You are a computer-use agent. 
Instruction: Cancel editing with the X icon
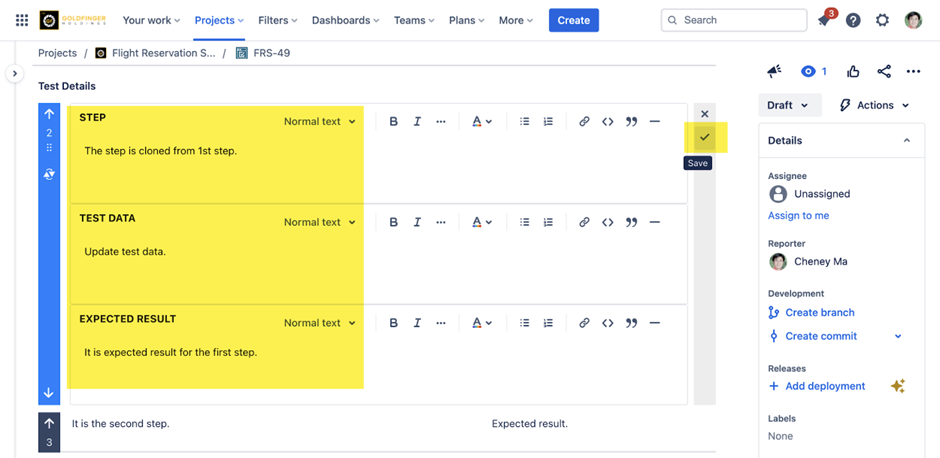point(705,114)
